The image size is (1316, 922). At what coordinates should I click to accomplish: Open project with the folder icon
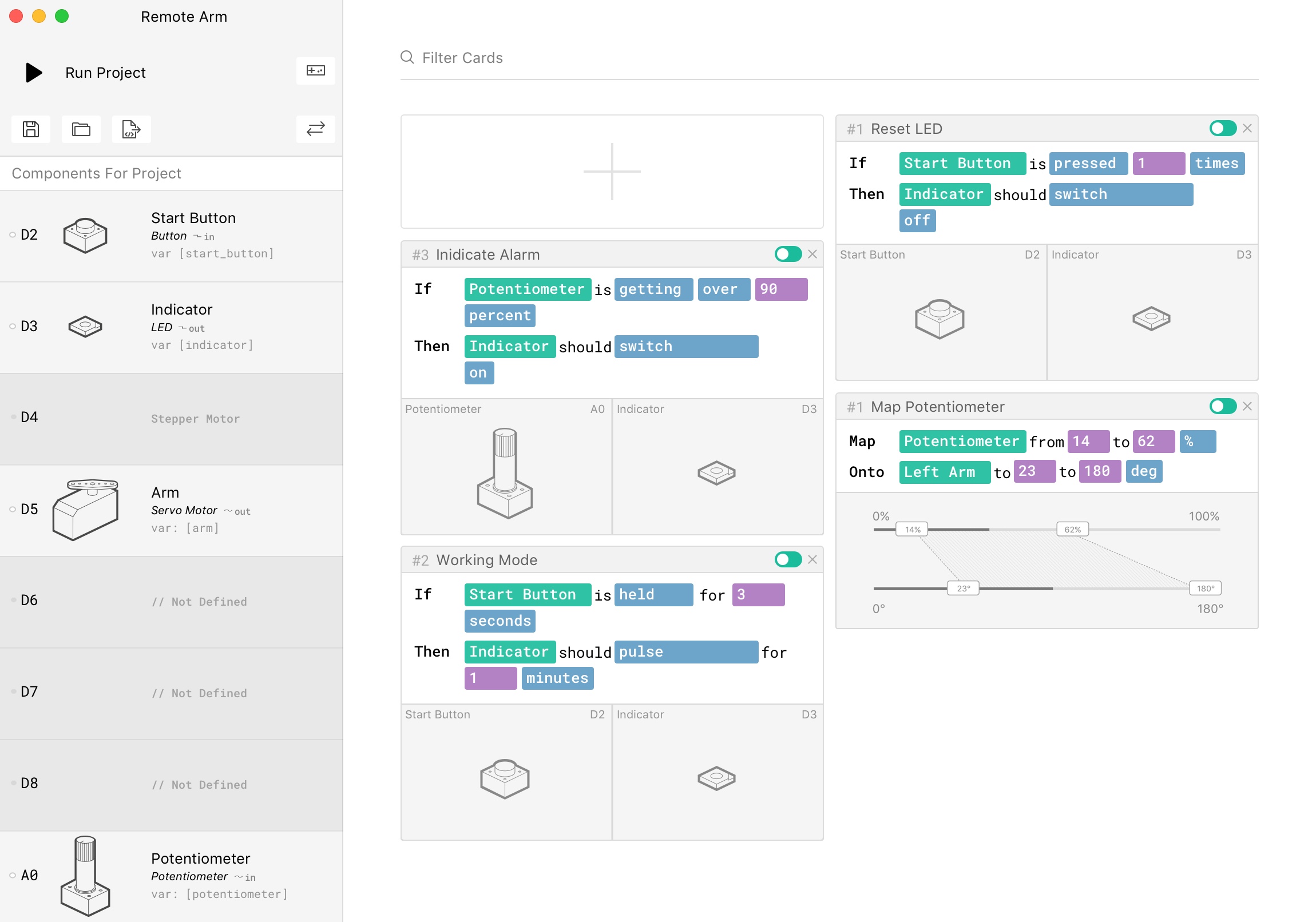coord(81,129)
